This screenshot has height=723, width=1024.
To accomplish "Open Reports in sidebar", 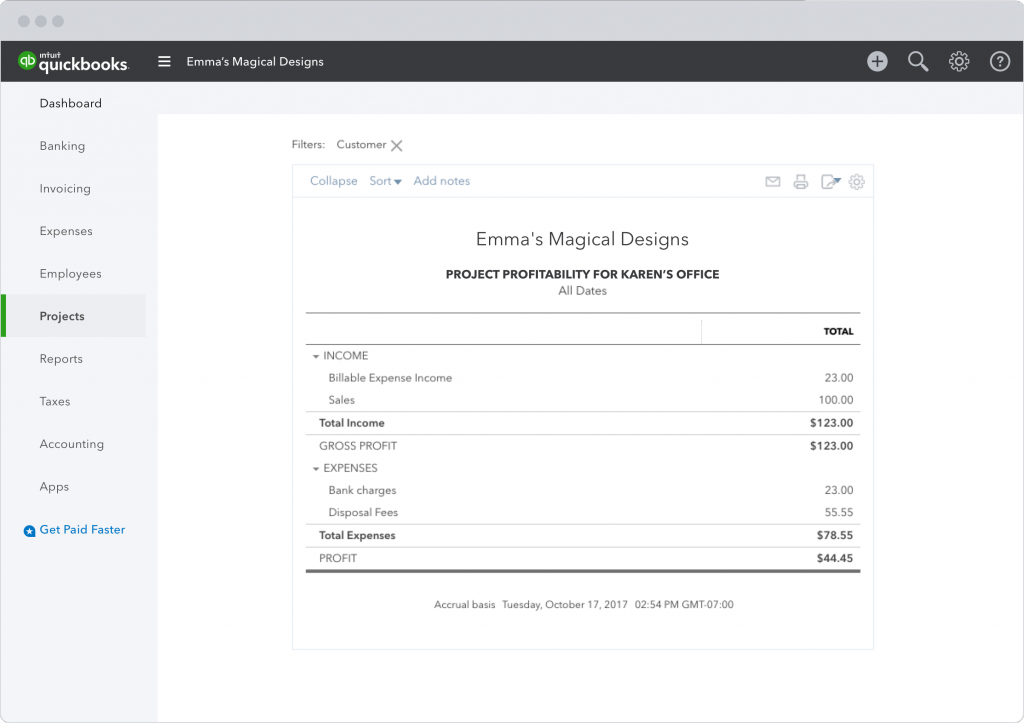I will click(61, 359).
